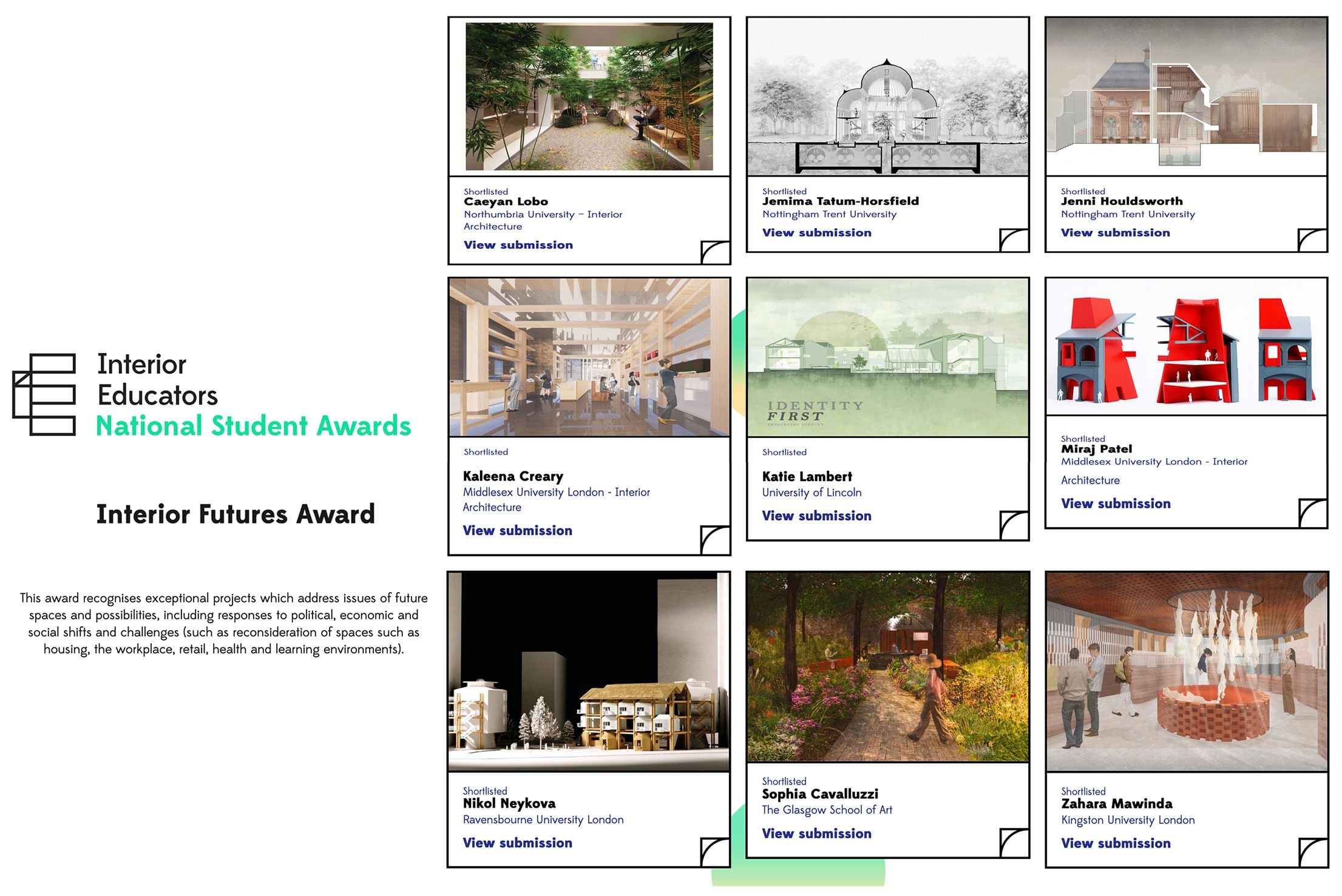Open Nikol Neykova's building model image
This screenshot has width=1342, height=896.
589,672
